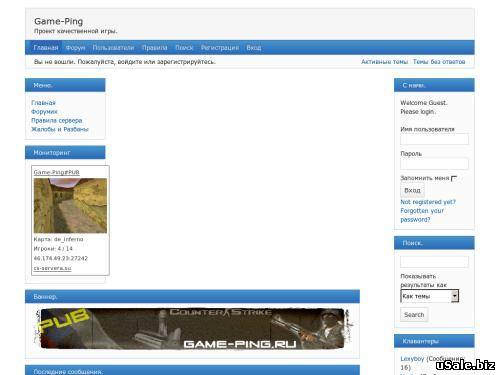
Task: Click Правила сервера in the side menu
Action: point(57,120)
